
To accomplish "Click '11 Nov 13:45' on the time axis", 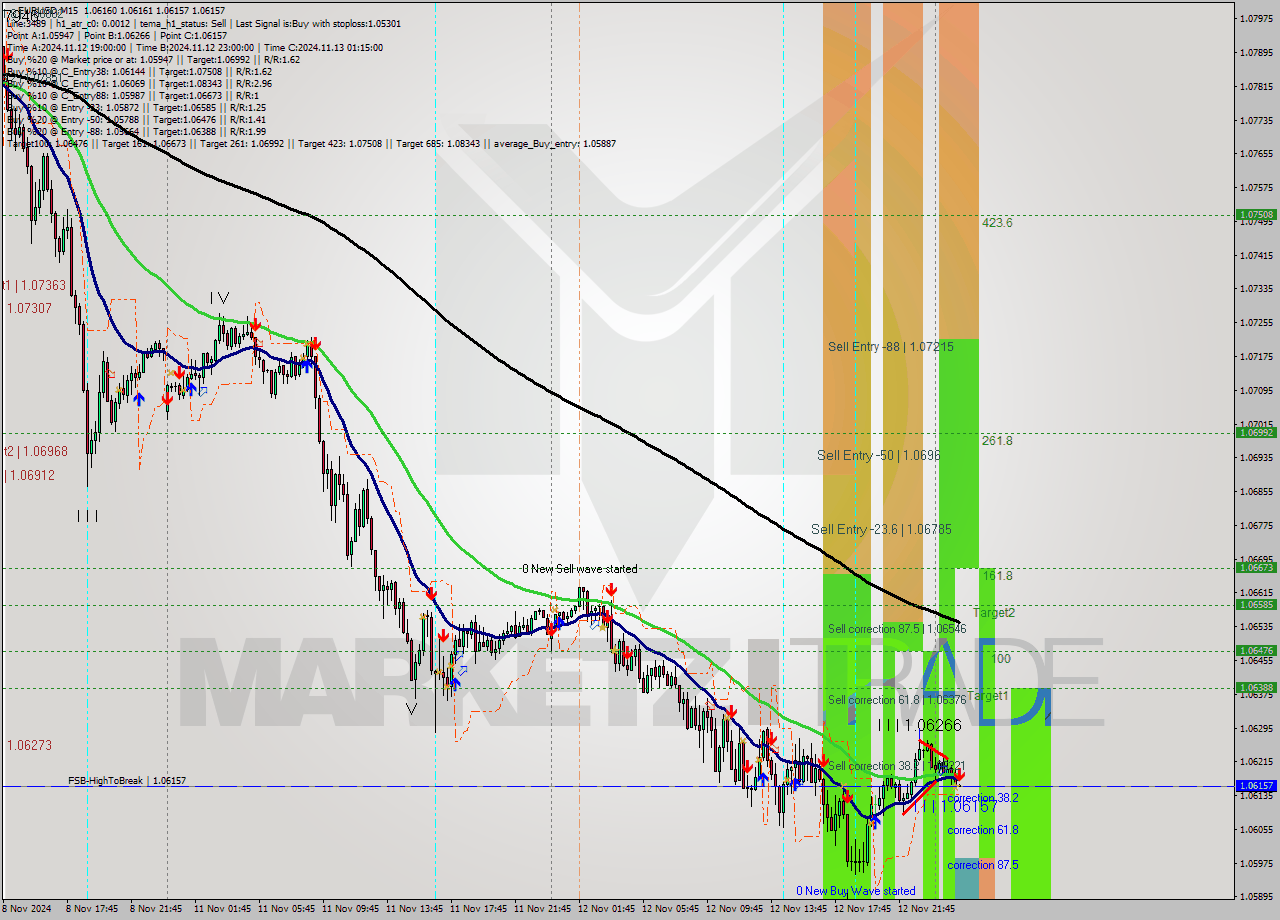I will click(x=414, y=909).
